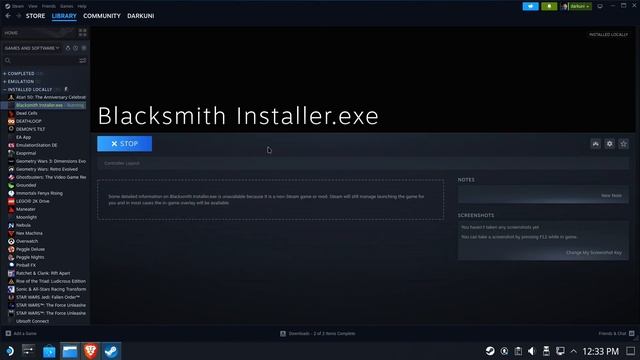
Task: Open Brave browser from taskbar
Action: point(90,351)
